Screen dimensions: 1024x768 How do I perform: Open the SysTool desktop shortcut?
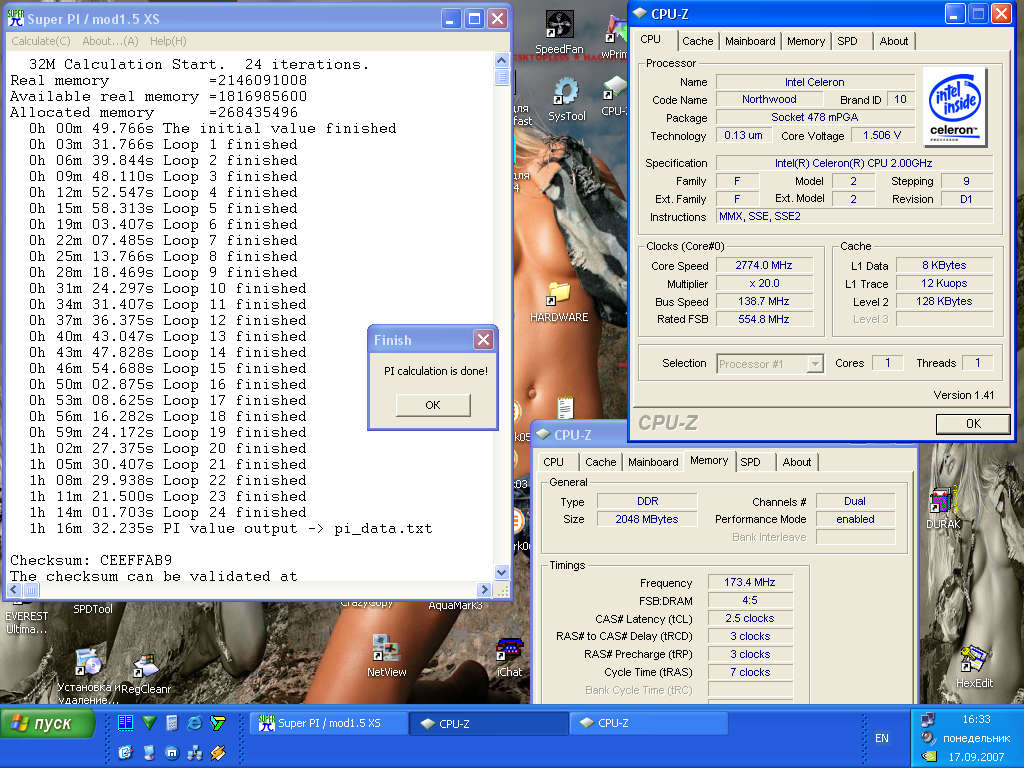[x=566, y=99]
